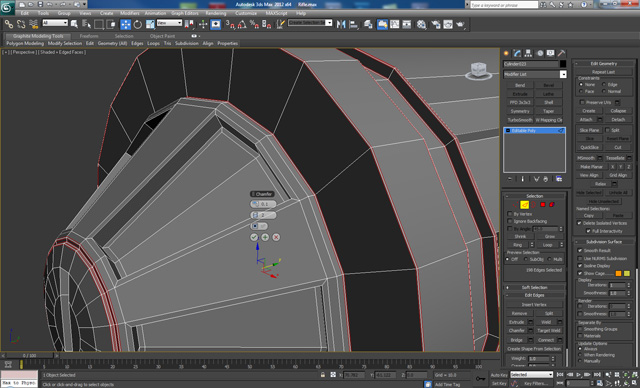
Task: Enable the Preserve UVs checkbox
Action: click(582, 102)
